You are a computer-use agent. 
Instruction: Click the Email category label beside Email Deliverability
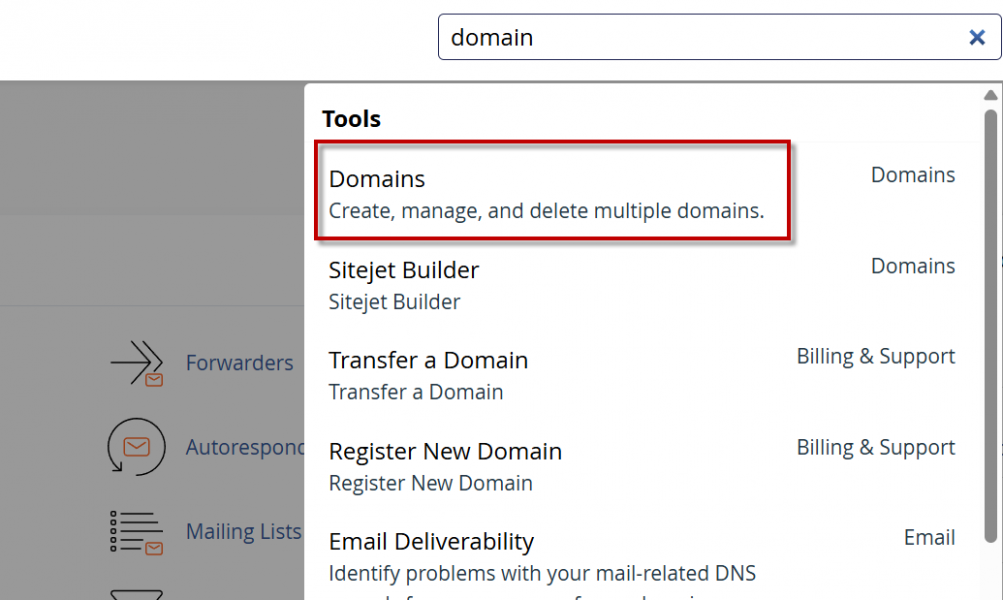point(929,538)
